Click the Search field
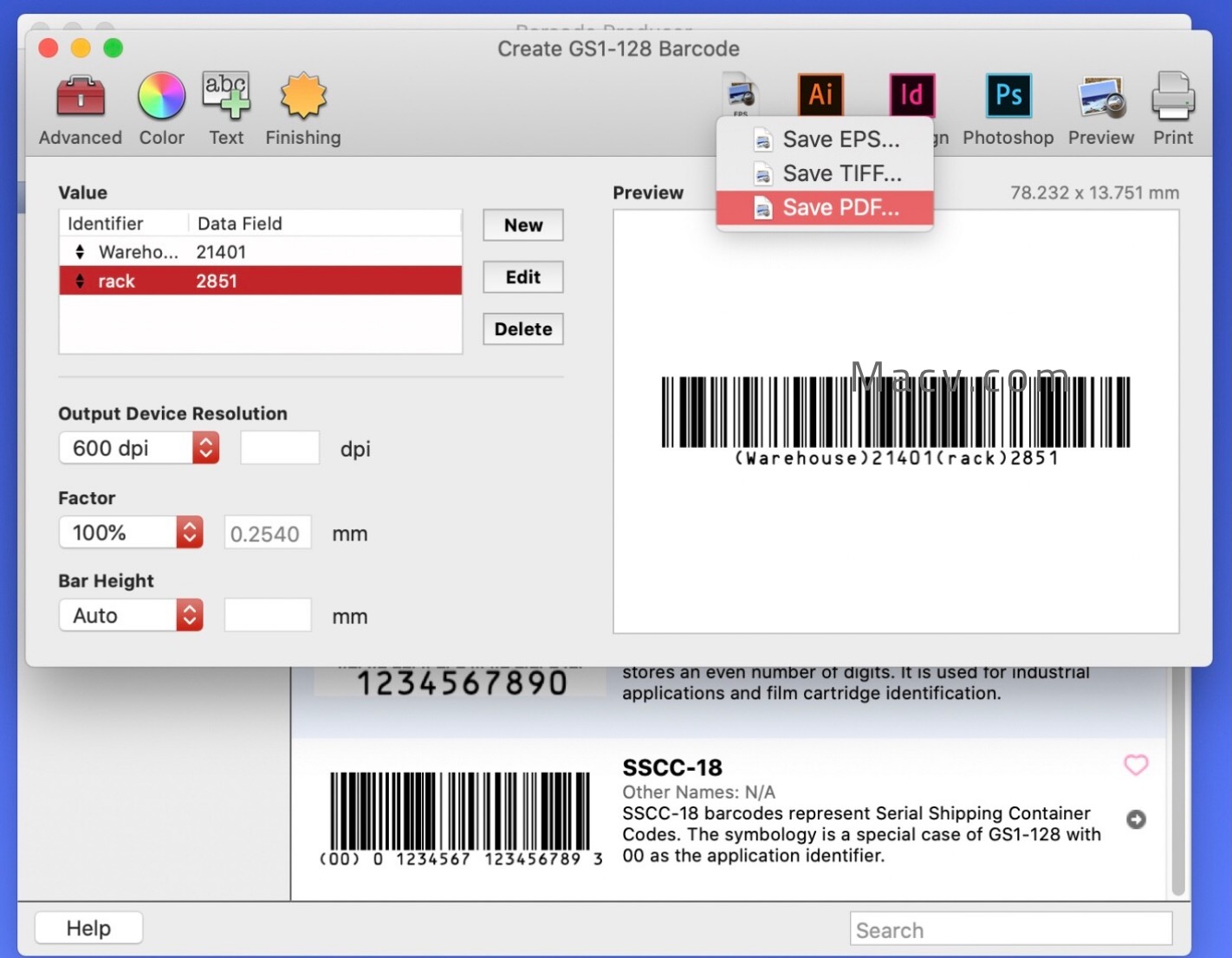Screen dimensions: 1232x958 1011,929
